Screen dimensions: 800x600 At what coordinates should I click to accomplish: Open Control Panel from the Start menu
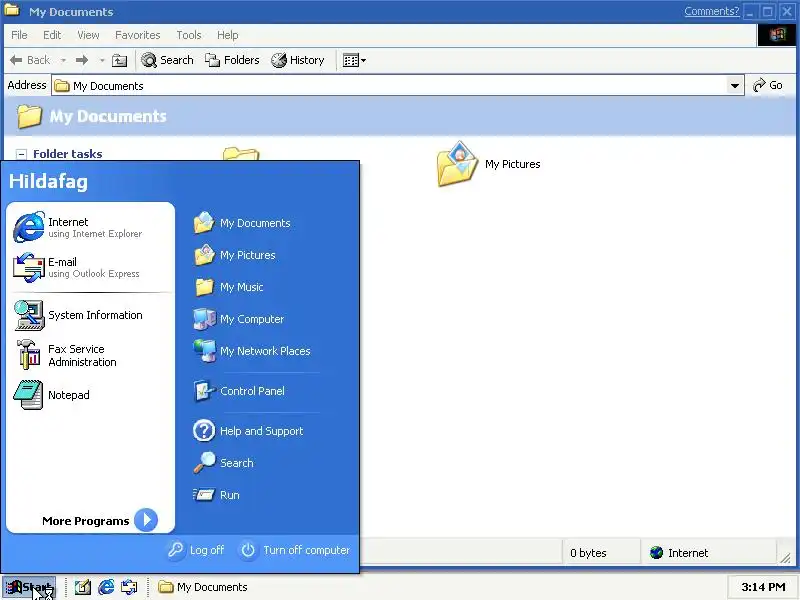[x=240, y=391]
